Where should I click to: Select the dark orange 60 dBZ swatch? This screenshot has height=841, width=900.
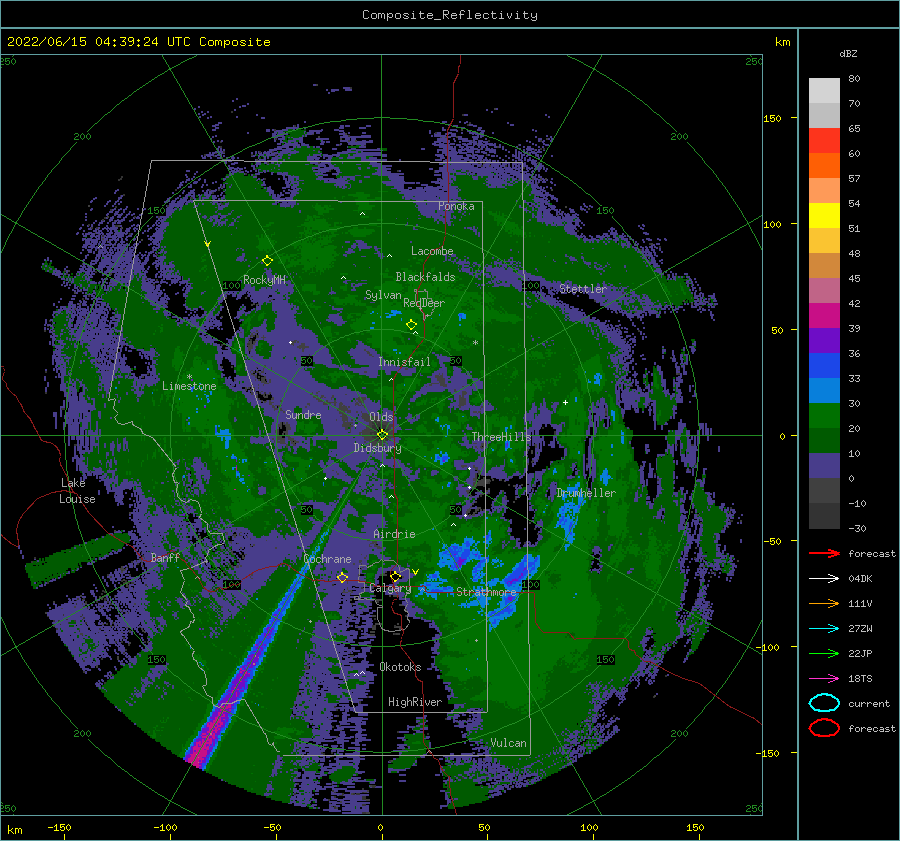pos(824,165)
